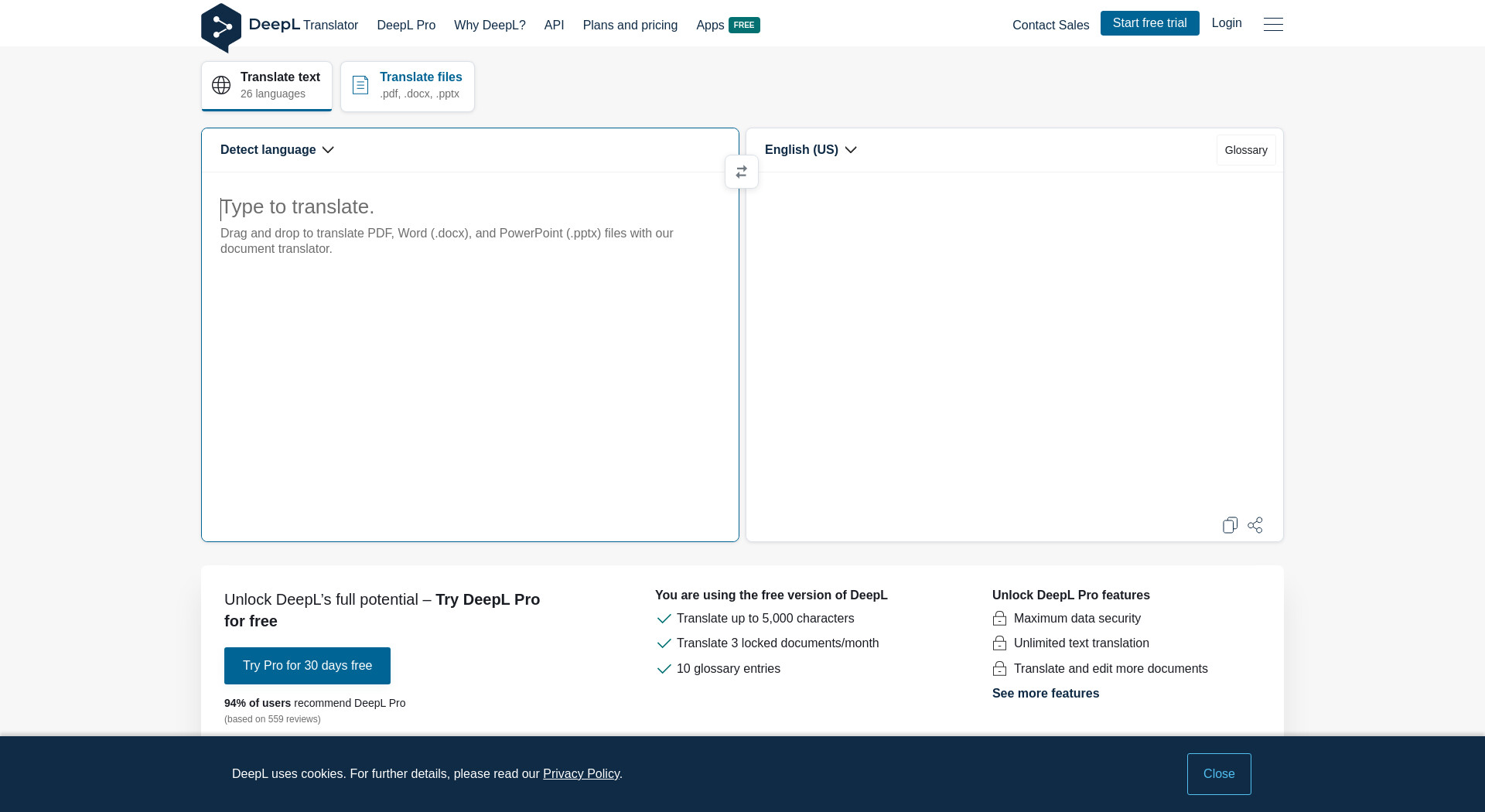Swap source and target languages
The width and height of the screenshot is (1485, 812).
coord(742,172)
